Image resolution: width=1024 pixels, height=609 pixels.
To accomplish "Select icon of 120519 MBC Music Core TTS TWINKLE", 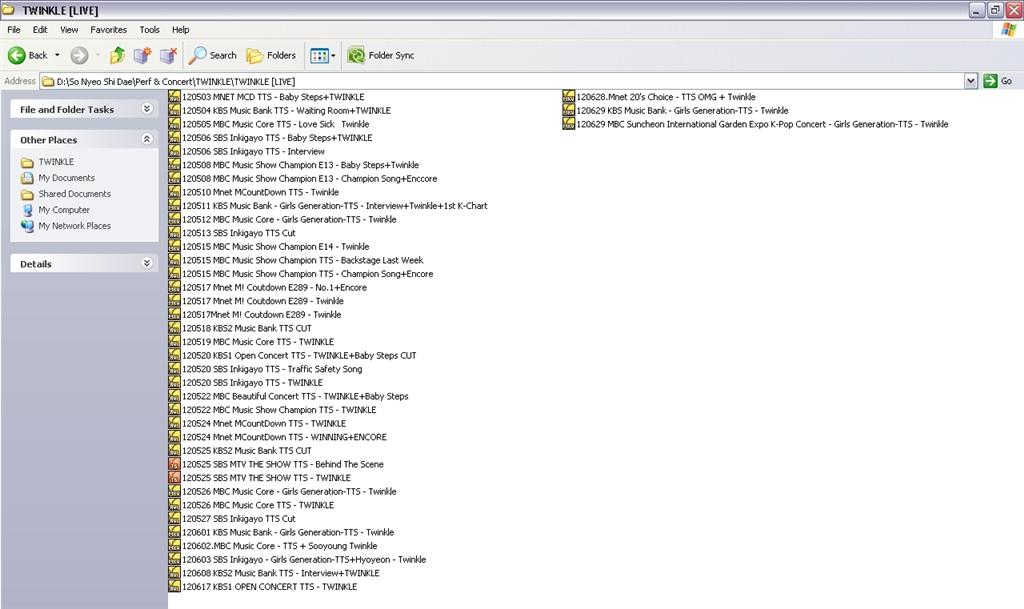I will click(x=174, y=341).
